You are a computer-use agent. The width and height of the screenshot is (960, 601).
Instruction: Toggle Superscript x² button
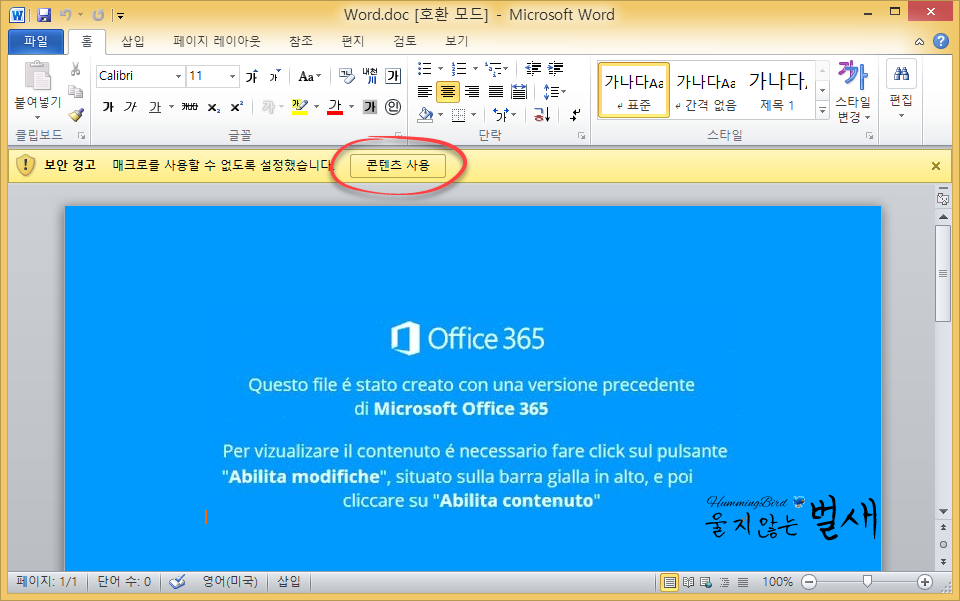[236, 107]
